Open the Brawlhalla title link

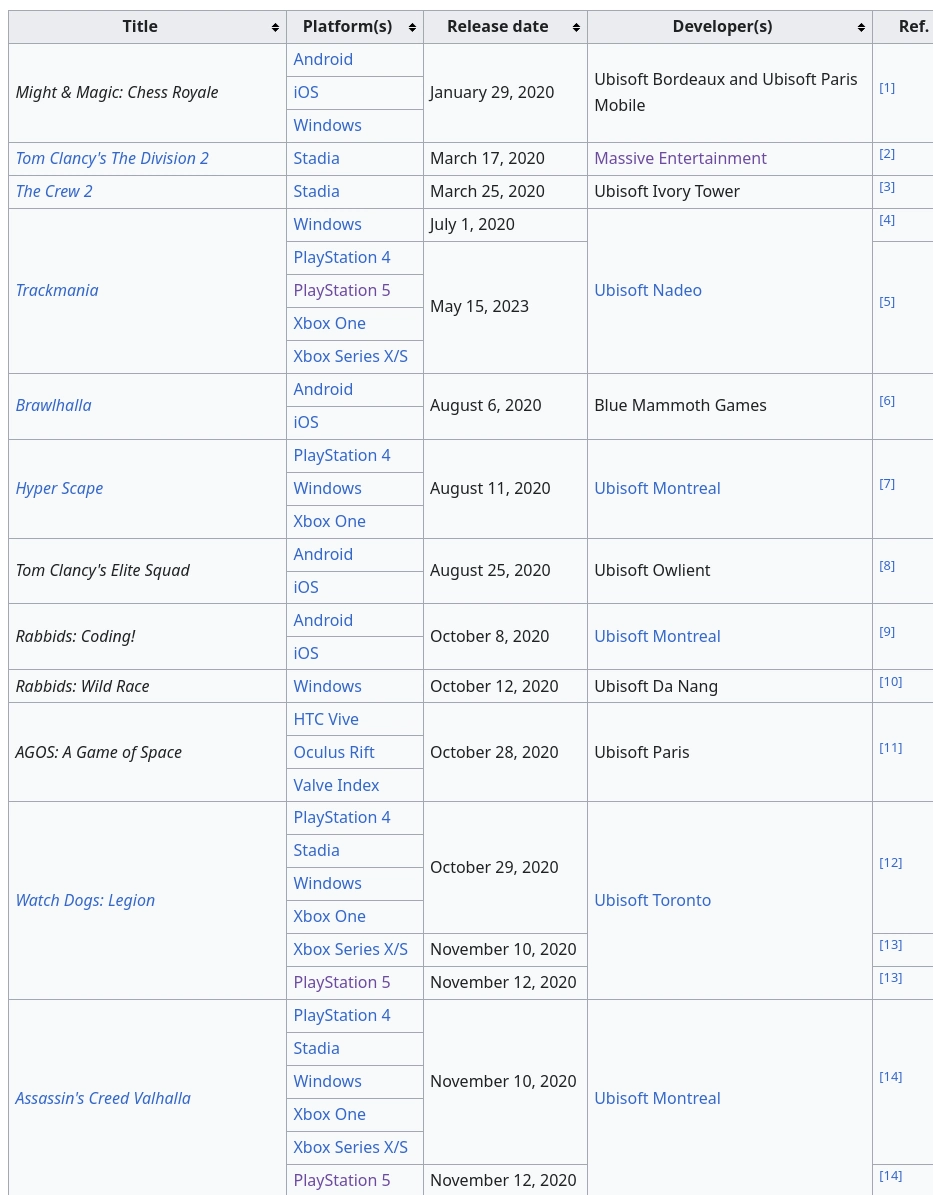pos(53,405)
